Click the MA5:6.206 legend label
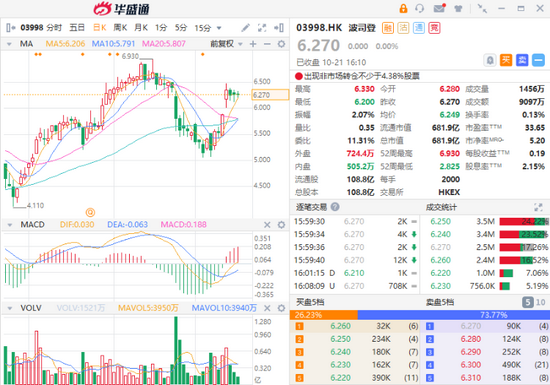 click(x=65, y=44)
